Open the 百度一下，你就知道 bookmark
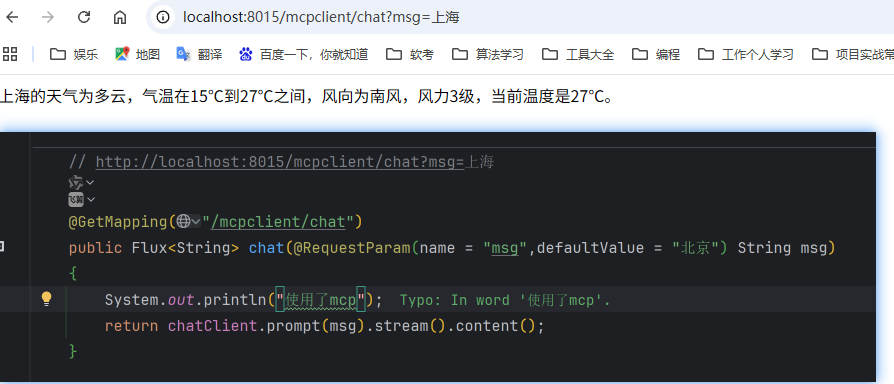This screenshot has height=384, width=894. pyautogui.click(x=303, y=54)
